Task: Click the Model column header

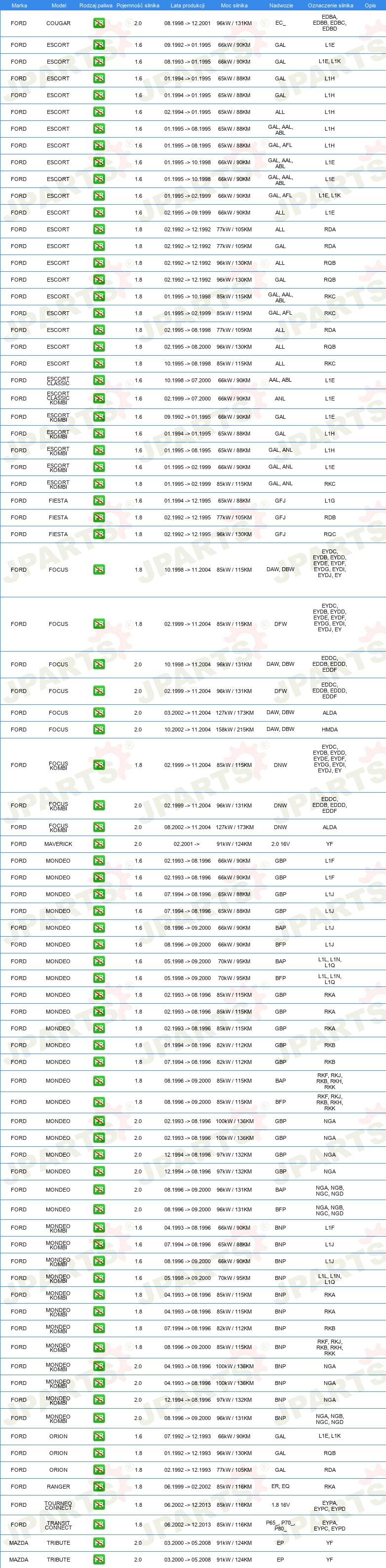Action: [x=58, y=5]
